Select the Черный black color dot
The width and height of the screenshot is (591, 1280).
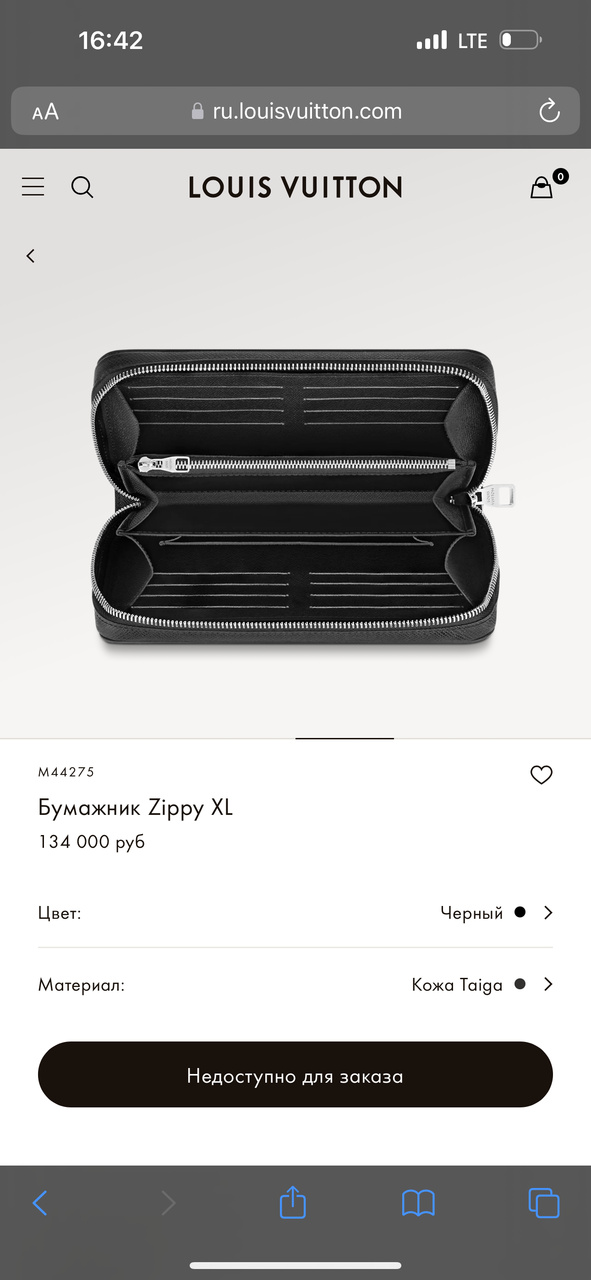[x=519, y=912]
